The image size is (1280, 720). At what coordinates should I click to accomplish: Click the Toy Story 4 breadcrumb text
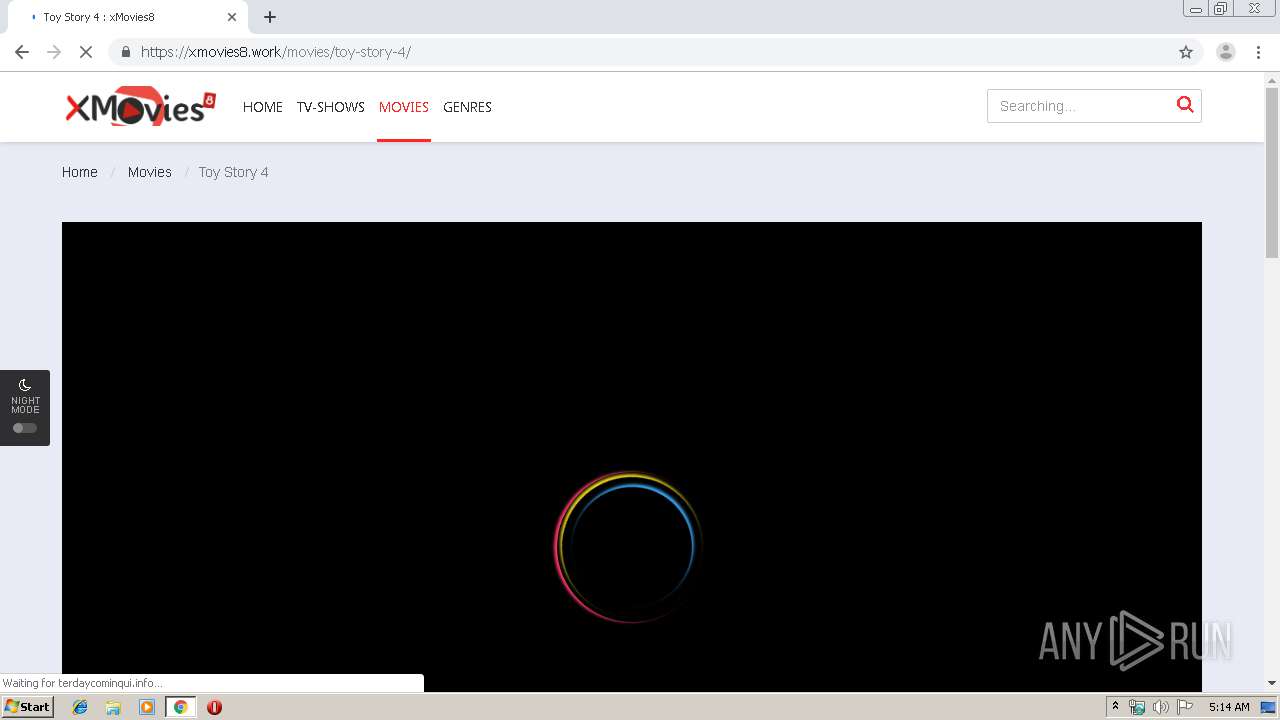pyautogui.click(x=233, y=172)
